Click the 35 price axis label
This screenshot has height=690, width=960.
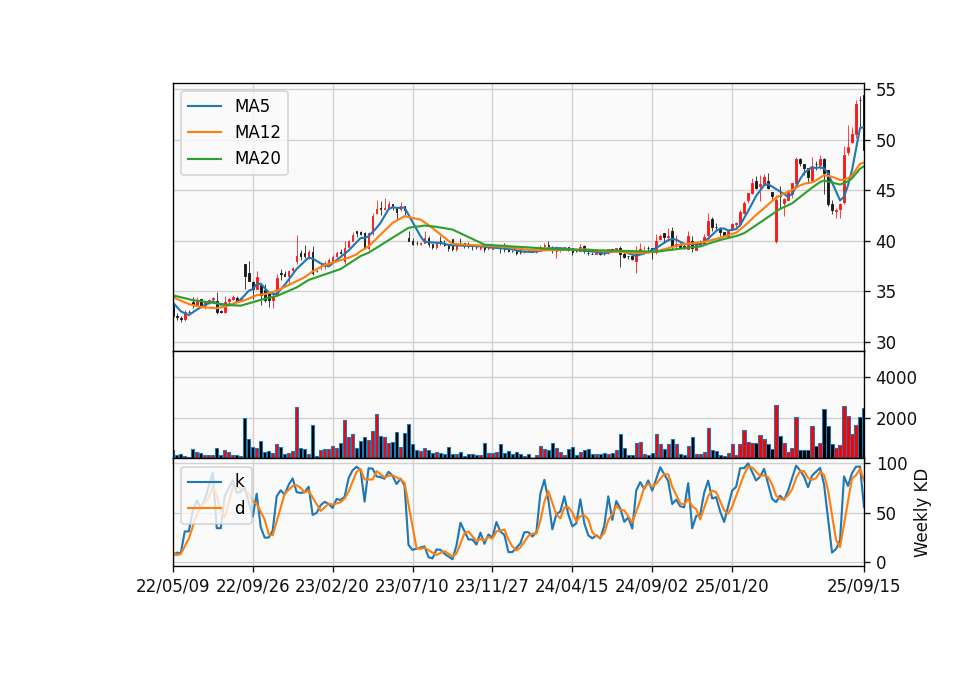coord(885,292)
